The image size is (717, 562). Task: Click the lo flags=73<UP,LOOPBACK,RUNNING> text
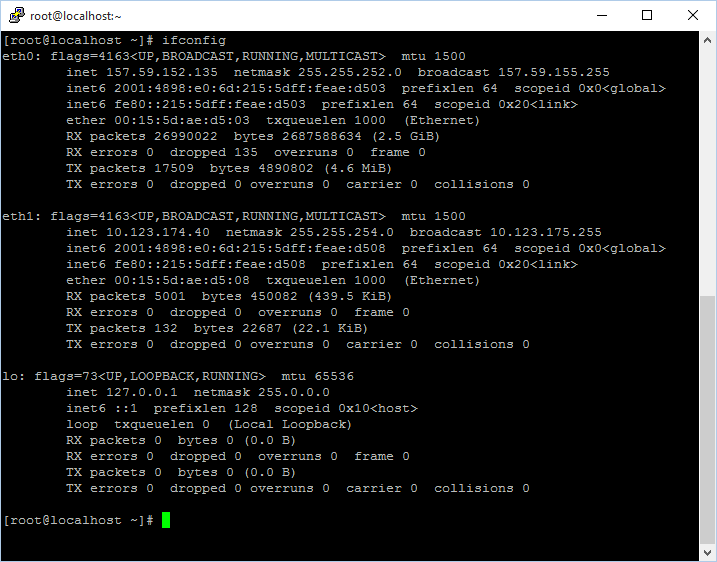click(150, 376)
